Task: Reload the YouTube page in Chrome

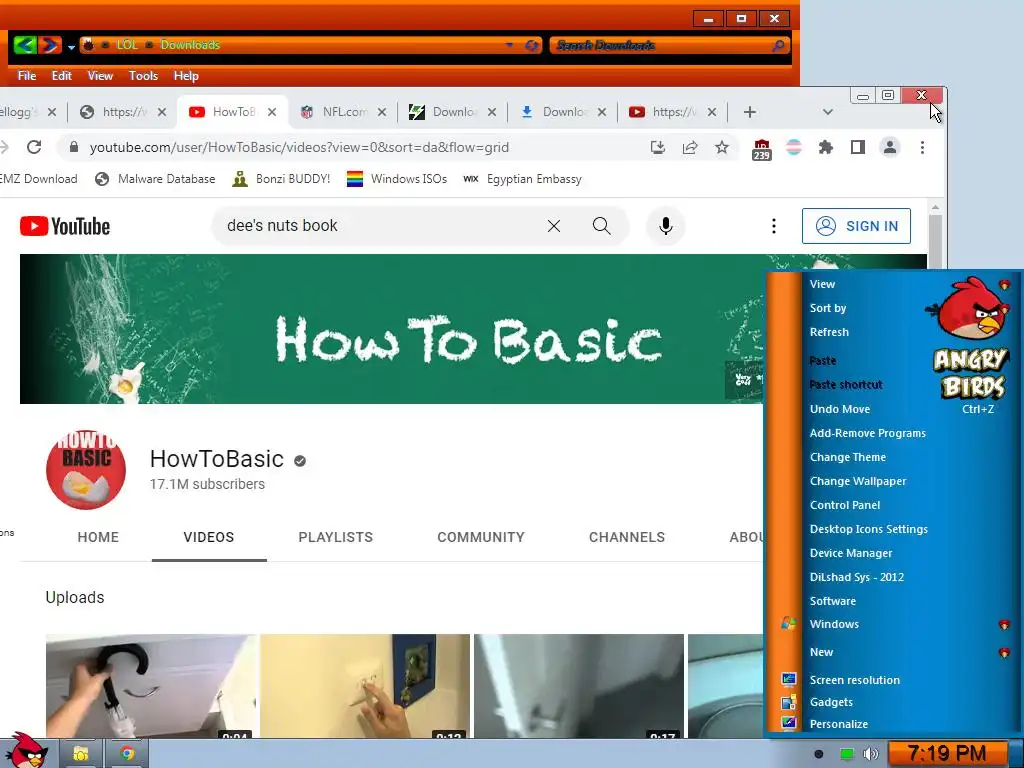Action: point(34,148)
